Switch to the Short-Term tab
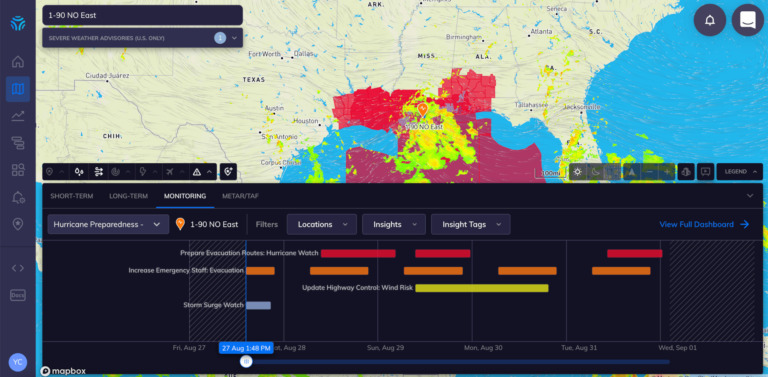 [72, 196]
